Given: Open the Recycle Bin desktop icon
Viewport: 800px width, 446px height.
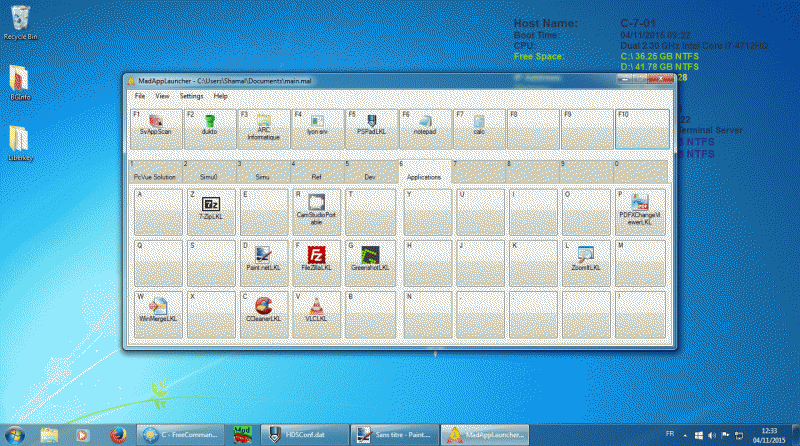Looking at the screenshot, I should 20,23.
